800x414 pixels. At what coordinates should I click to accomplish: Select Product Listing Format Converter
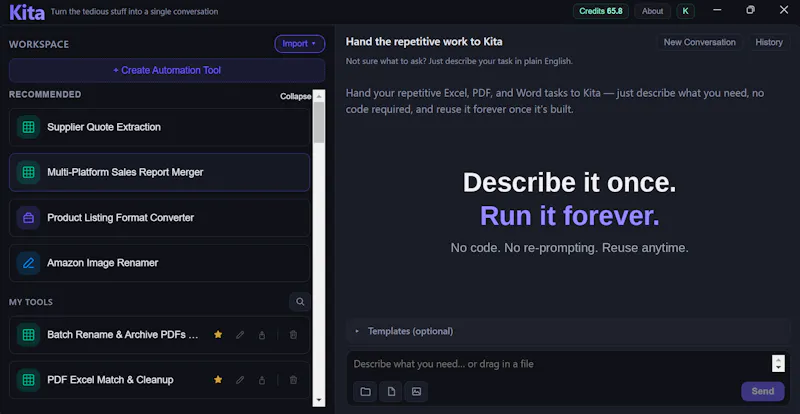159,218
